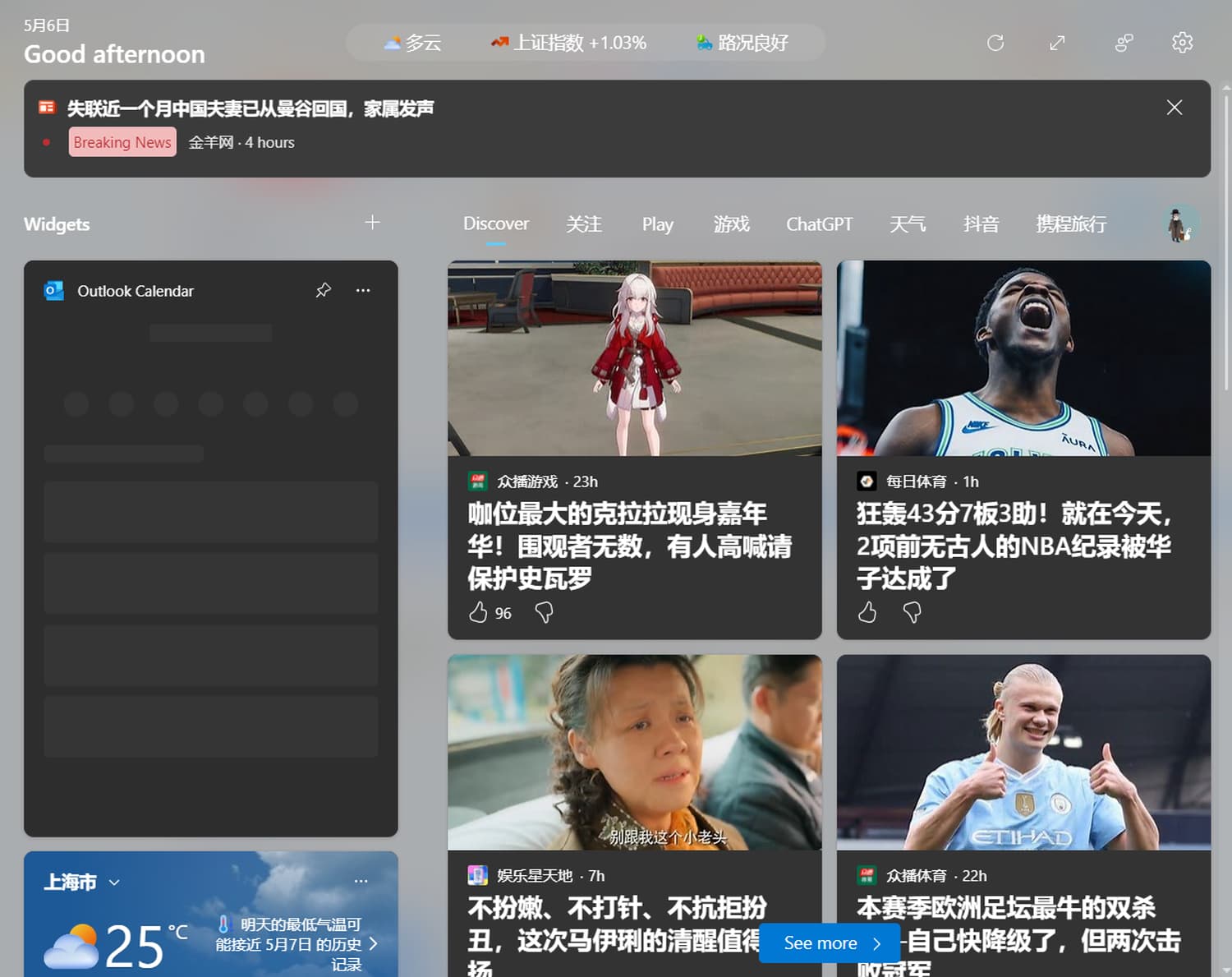Viewport: 1232px width, 977px height.
Task: Dismiss the breaking news banner
Action: [1174, 108]
